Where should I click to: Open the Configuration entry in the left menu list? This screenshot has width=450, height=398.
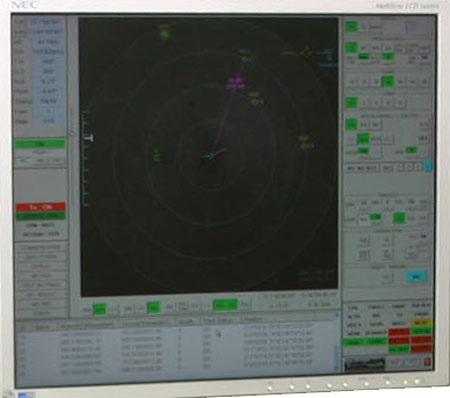[41, 248]
